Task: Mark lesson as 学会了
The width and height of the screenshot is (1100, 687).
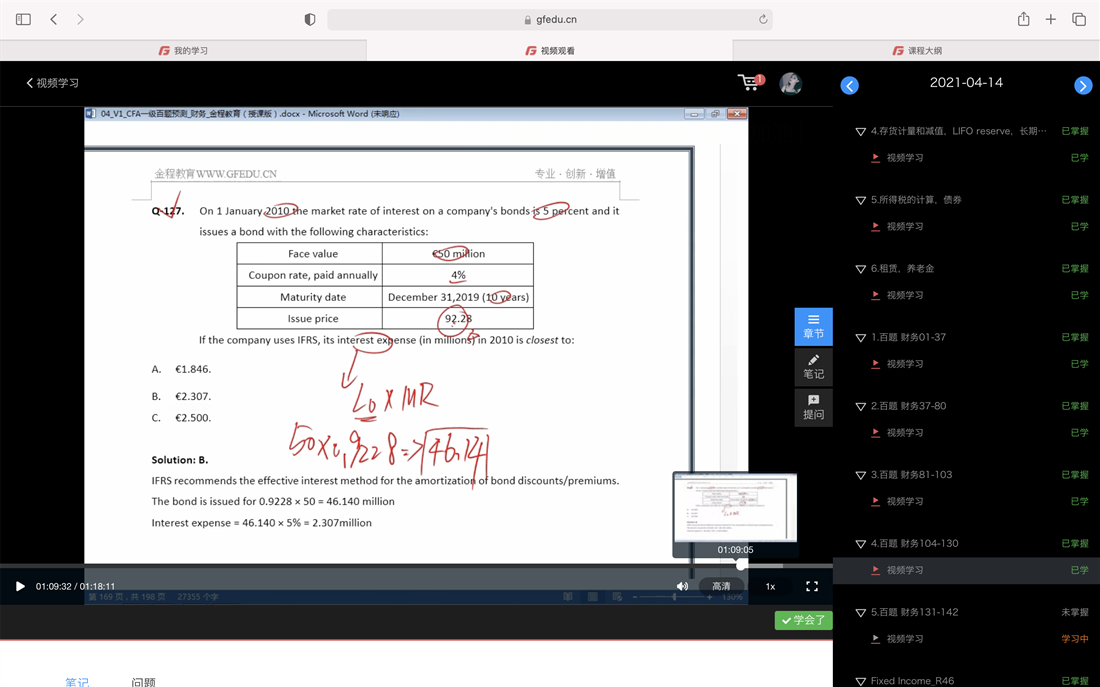Action: (803, 620)
